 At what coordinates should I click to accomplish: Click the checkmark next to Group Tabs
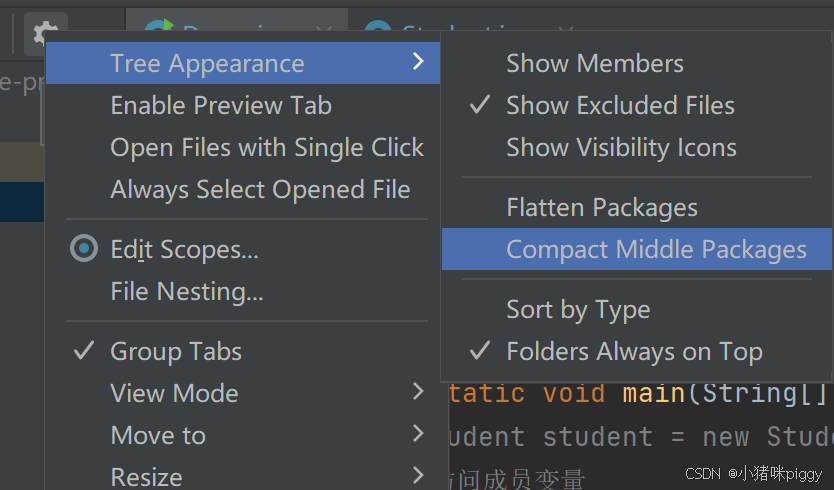coord(84,351)
